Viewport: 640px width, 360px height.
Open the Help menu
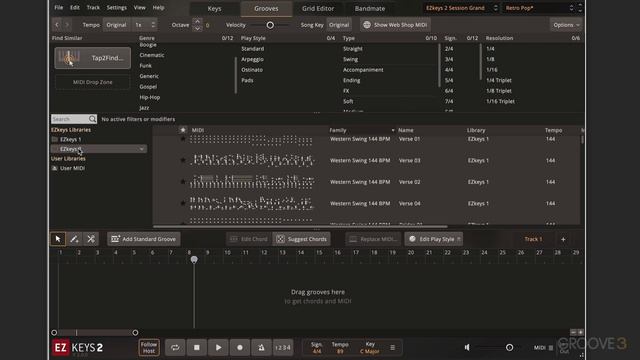pyautogui.click(x=158, y=7)
